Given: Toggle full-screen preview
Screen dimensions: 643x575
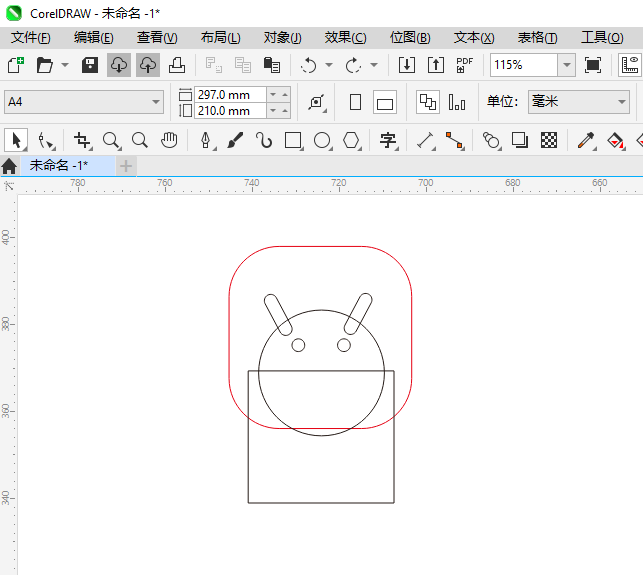Looking at the screenshot, I should (x=593, y=65).
